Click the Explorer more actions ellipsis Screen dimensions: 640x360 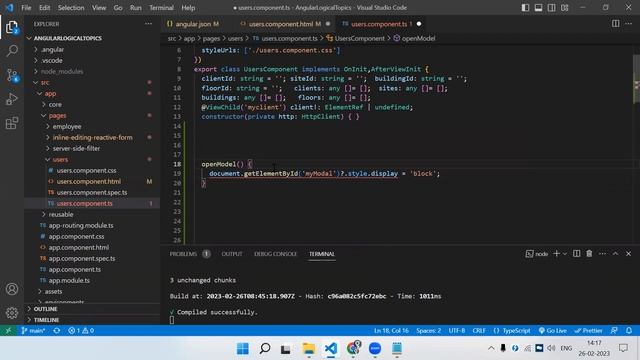pyautogui.click(x=148, y=24)
